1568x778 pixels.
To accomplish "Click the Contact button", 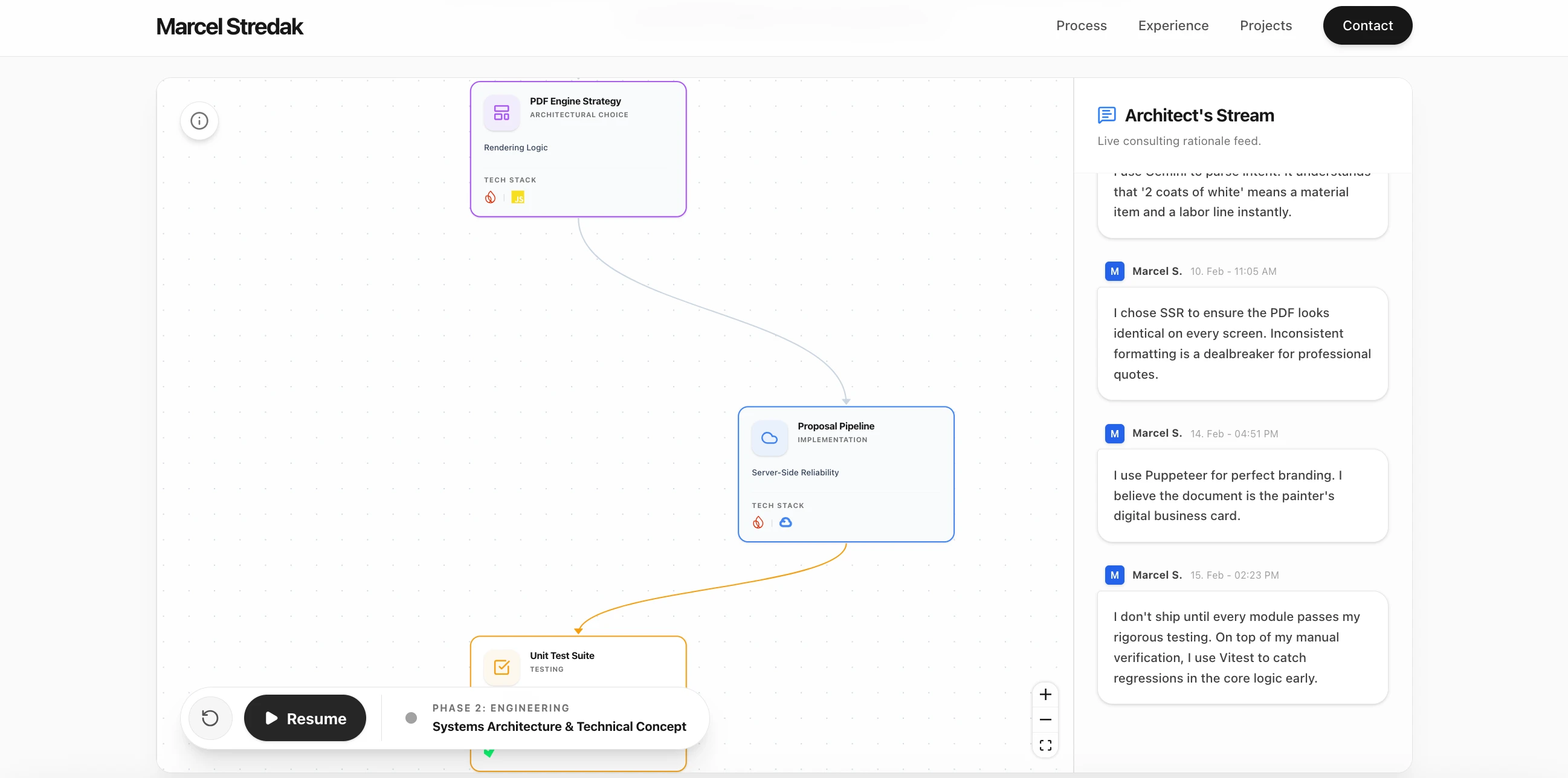I will (1367, 25).
